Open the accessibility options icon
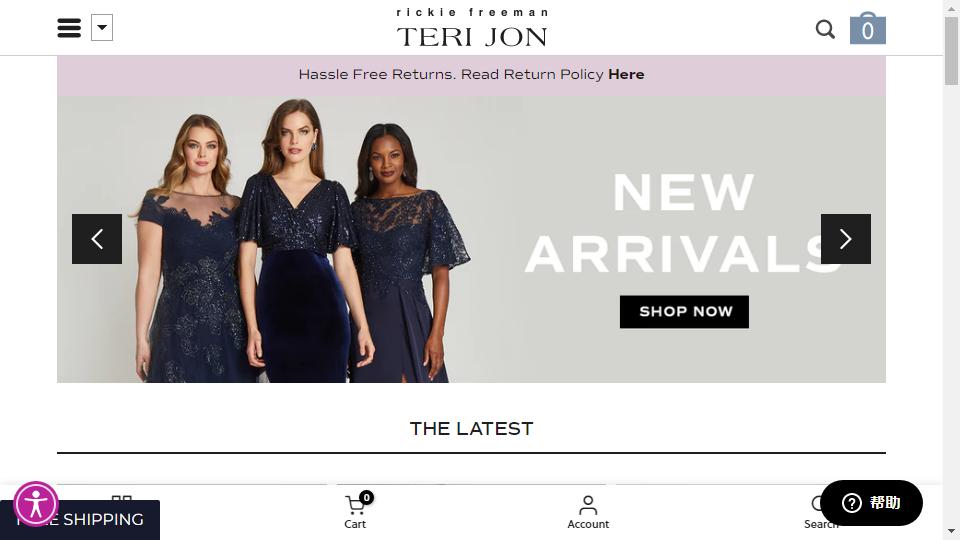Viewport: 960px width, 540px height. click(x=36, y=504)
